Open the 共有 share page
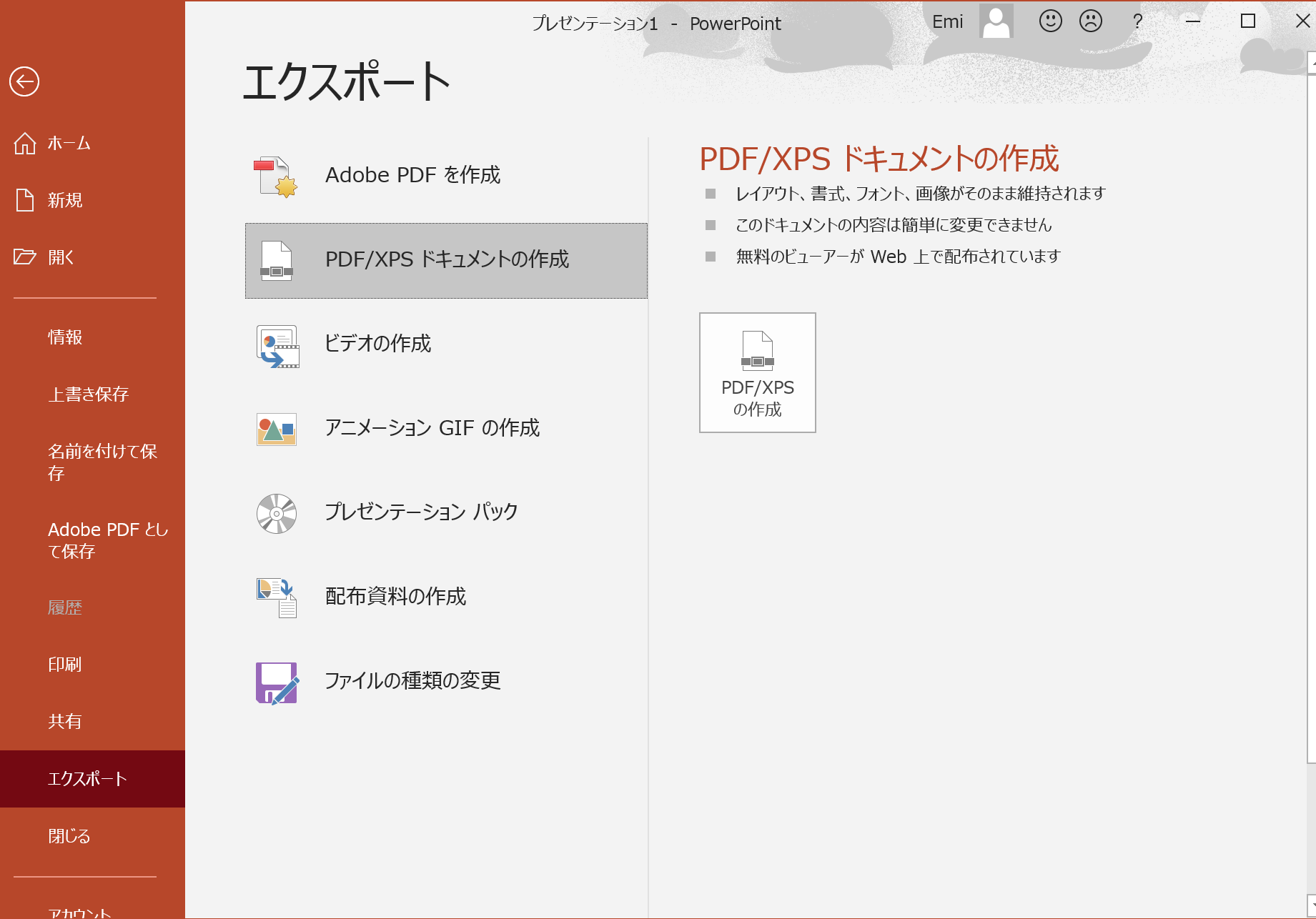The height and width of the screenshot is (919, 1316). tap(64, 722)
